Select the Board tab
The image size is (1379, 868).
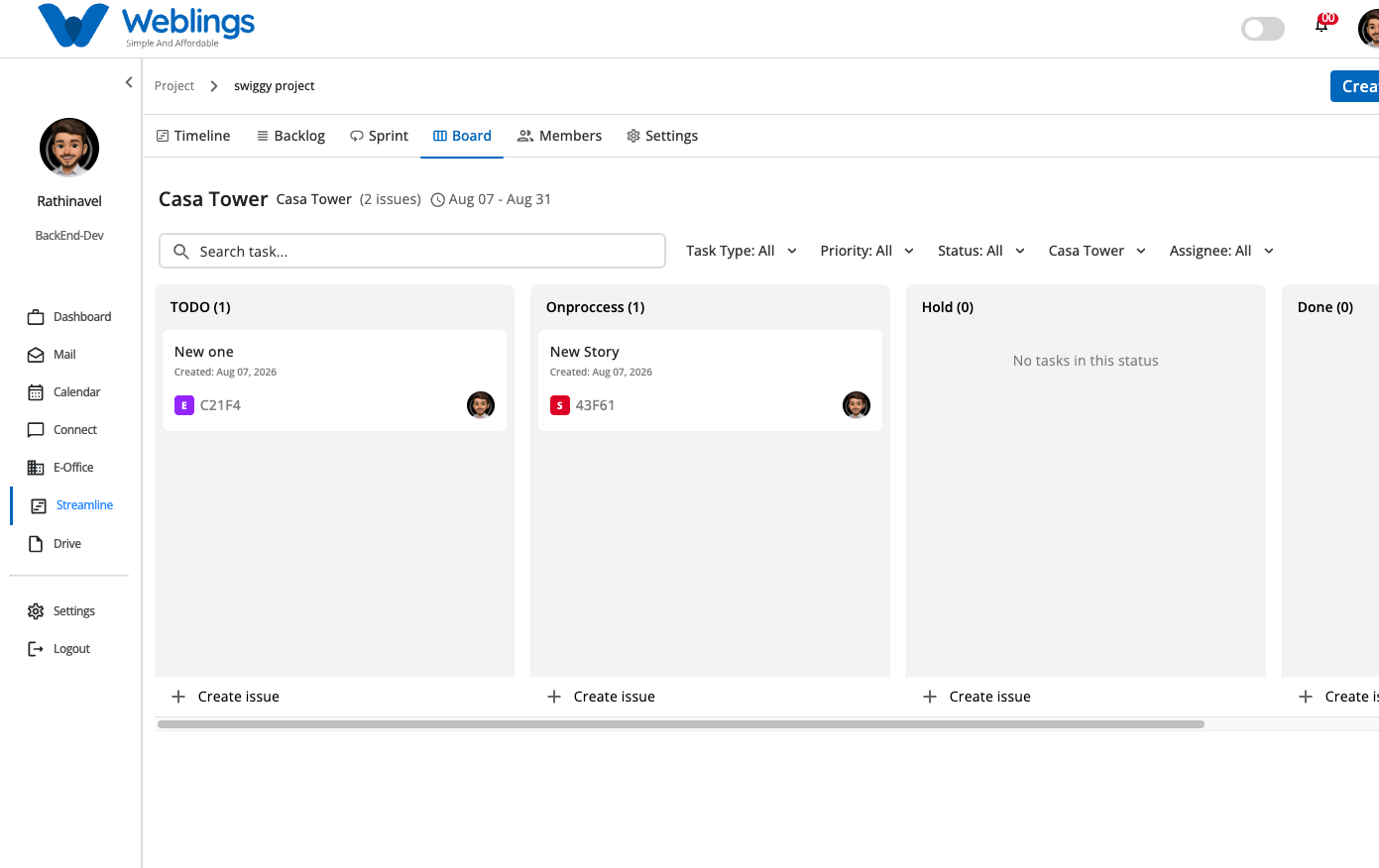462,136
